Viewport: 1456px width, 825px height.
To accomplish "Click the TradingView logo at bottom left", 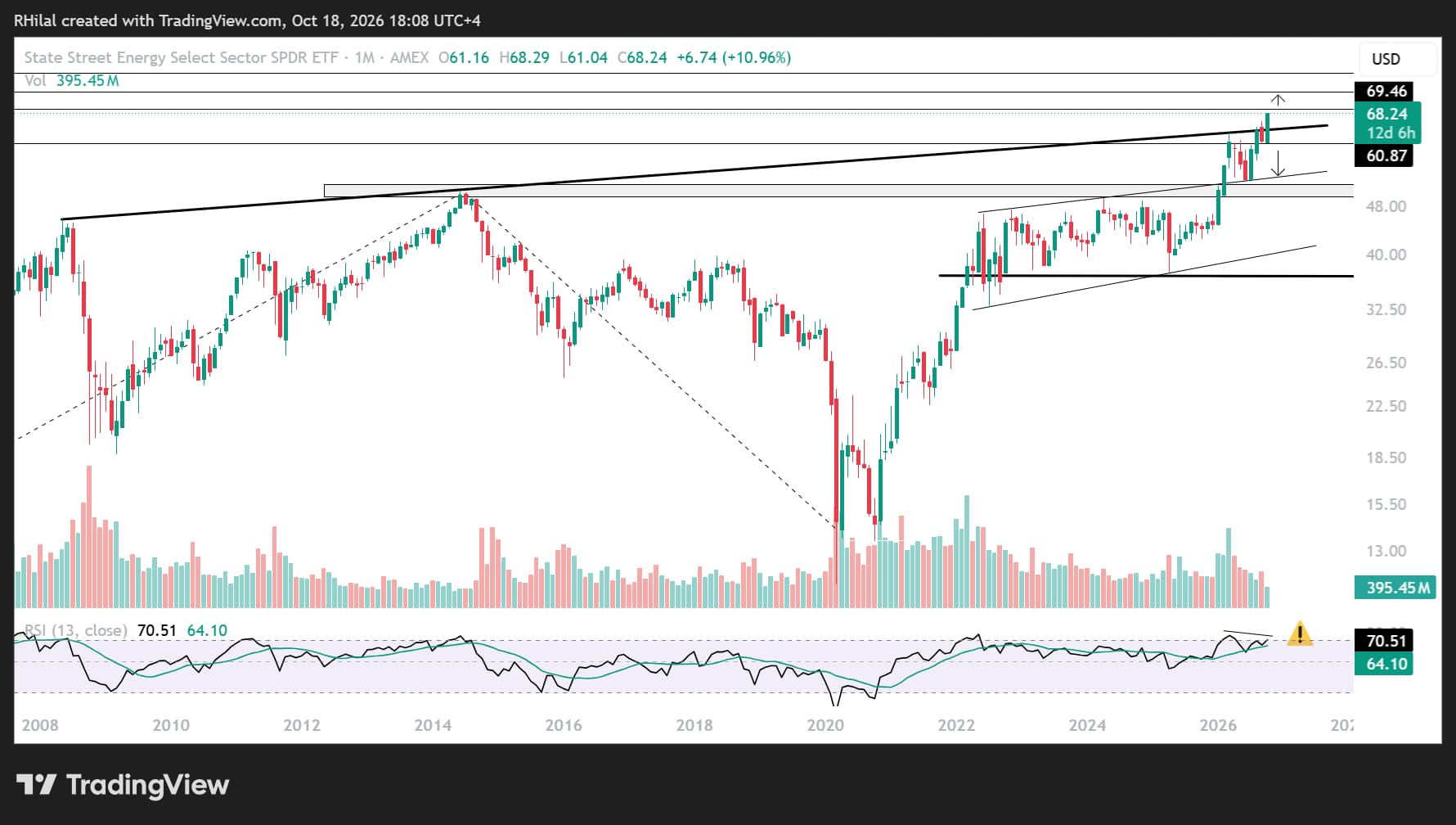I will [123, 785].
